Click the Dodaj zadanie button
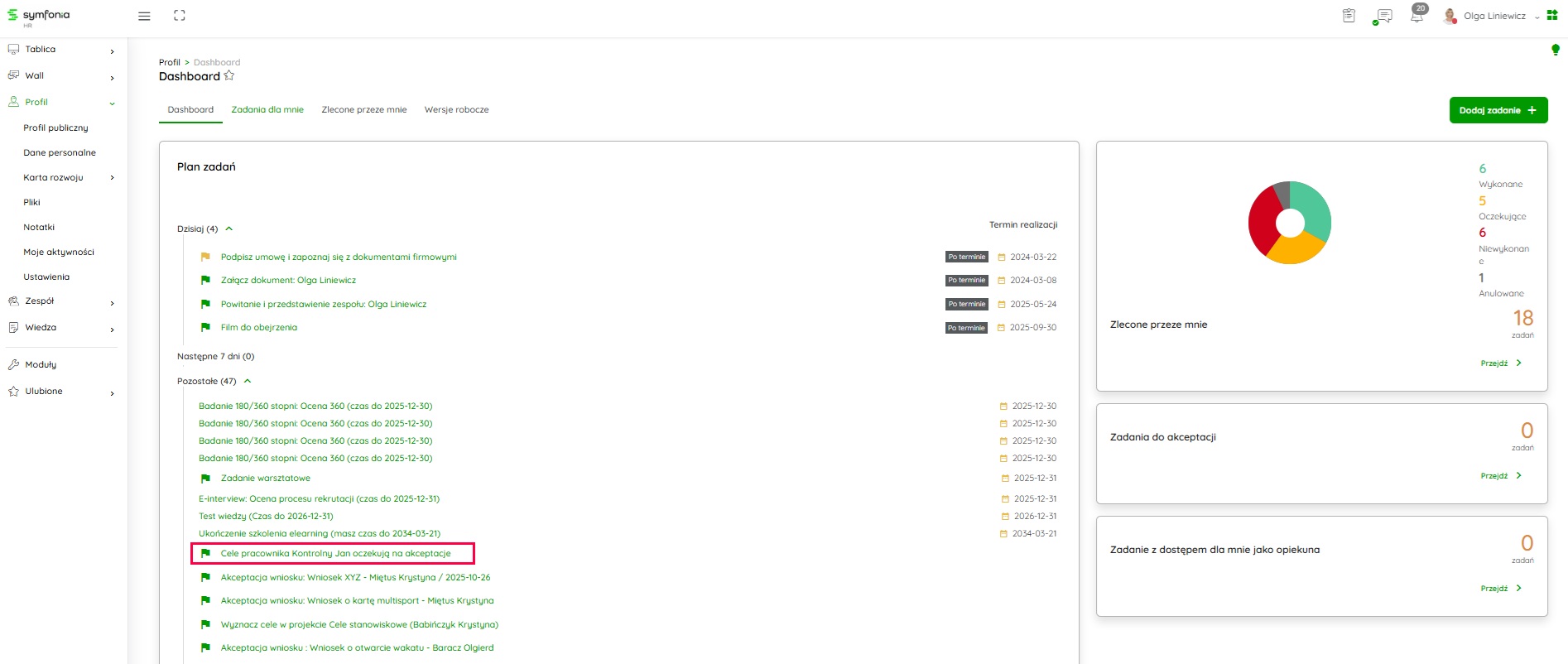Viewport: 1568px width, 664px height. (x=1498, y=110)
